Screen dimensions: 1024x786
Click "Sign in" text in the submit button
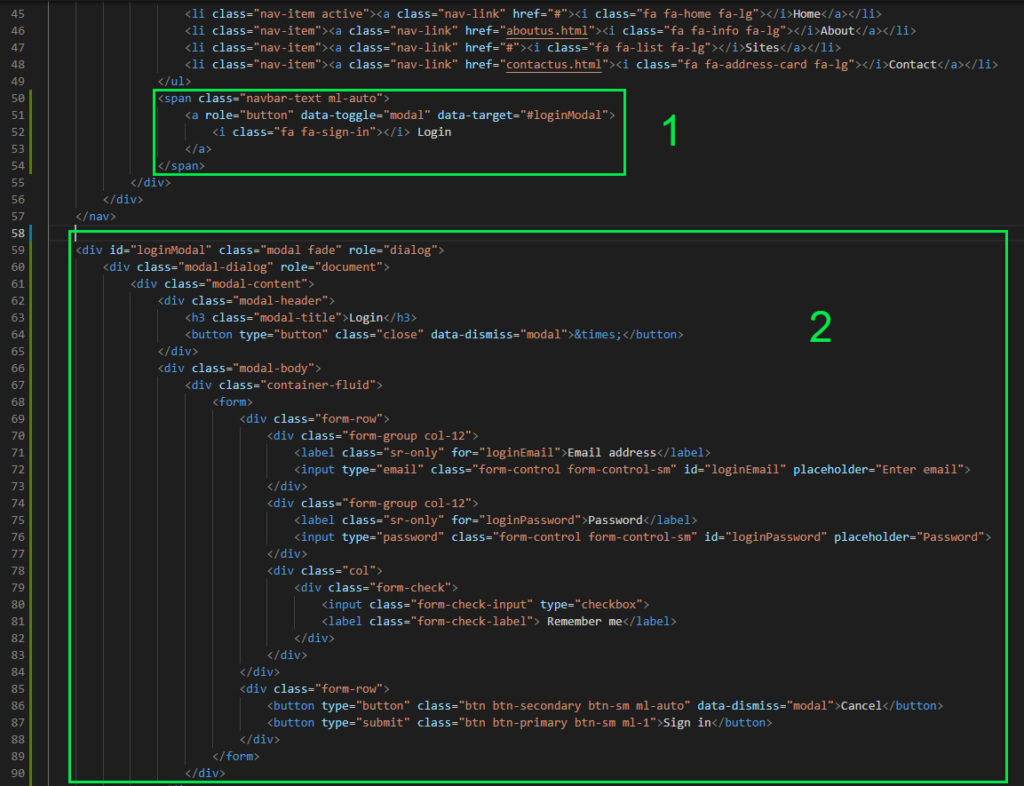(686, 723)
